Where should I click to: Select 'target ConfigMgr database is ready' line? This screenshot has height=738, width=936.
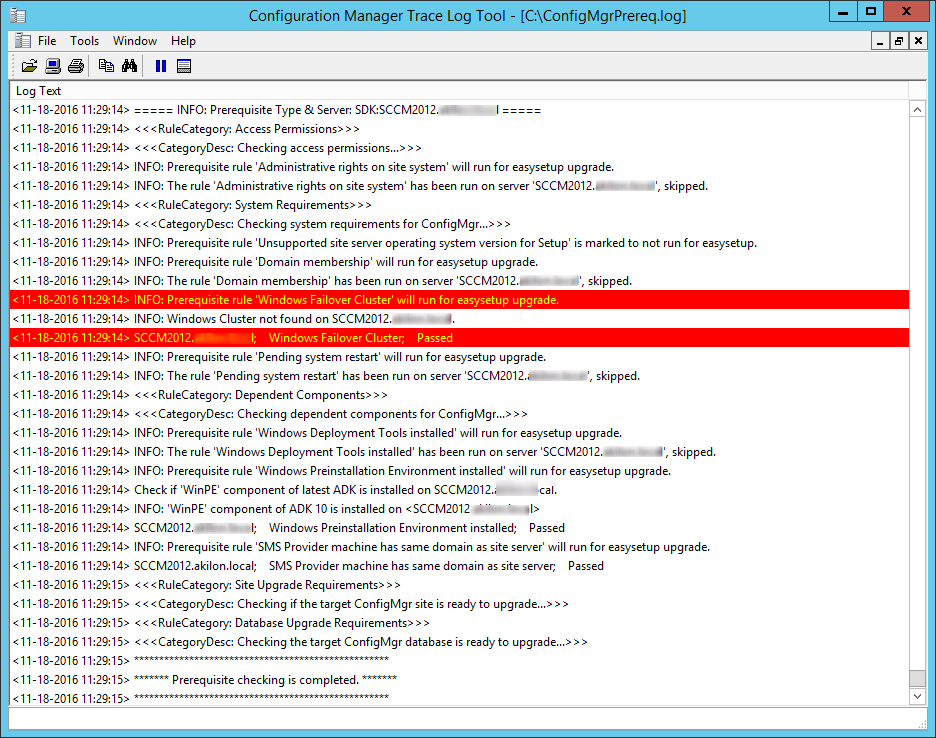click(x=459, y=642)
